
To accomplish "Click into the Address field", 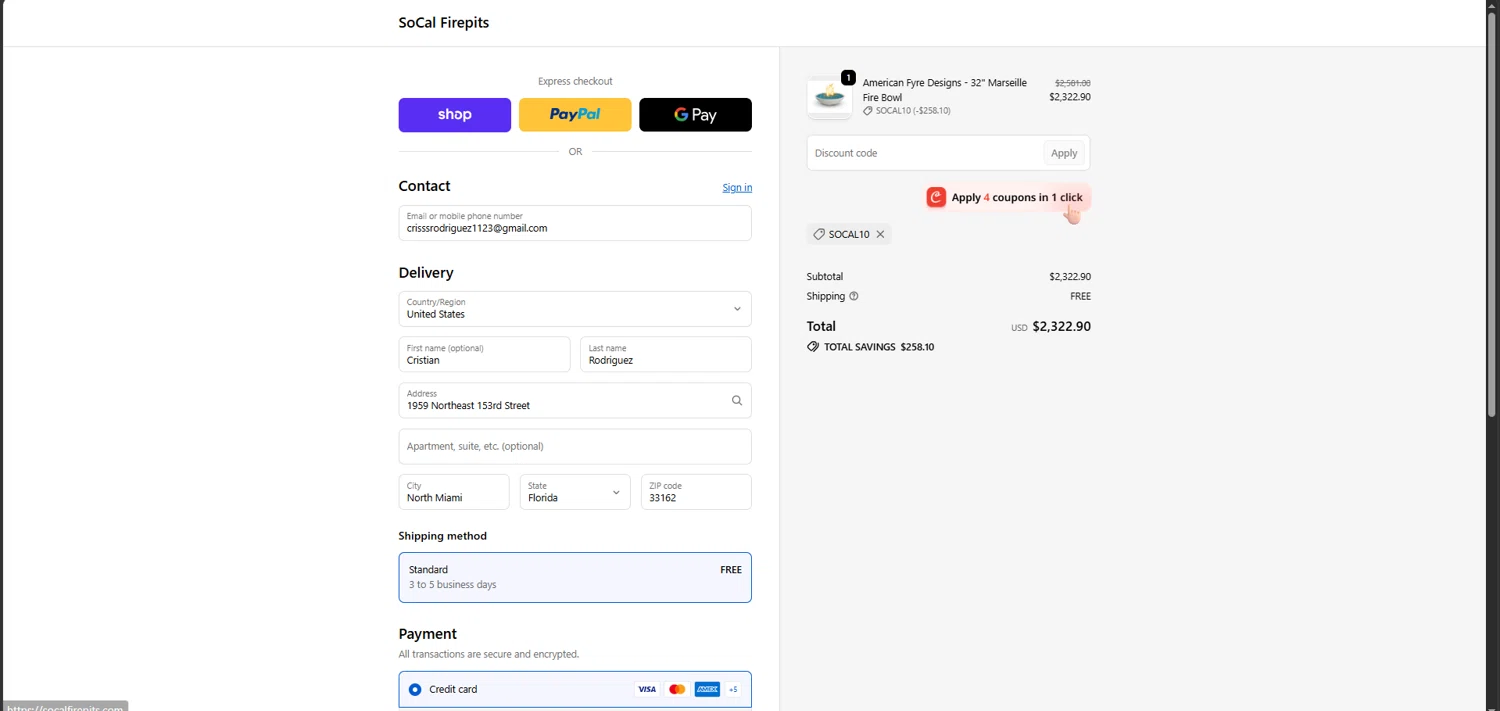I will (x=575, y=400).
